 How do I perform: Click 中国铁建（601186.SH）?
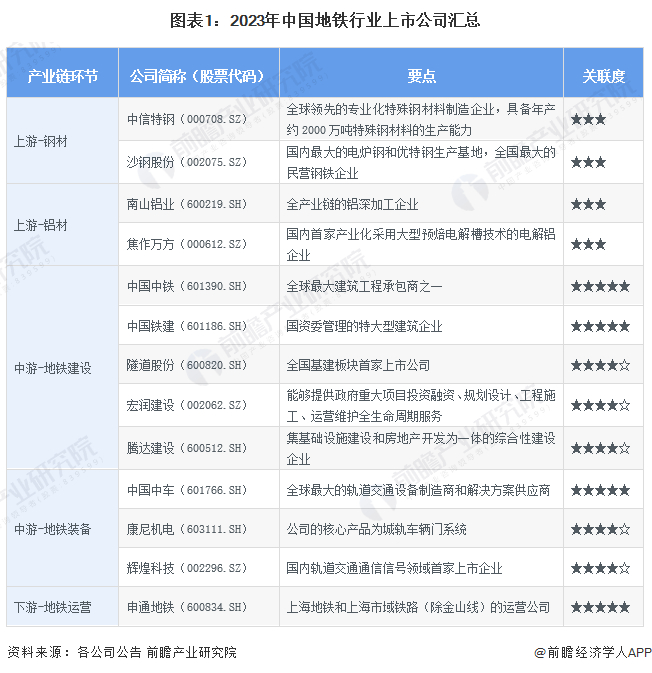[187, 326]
